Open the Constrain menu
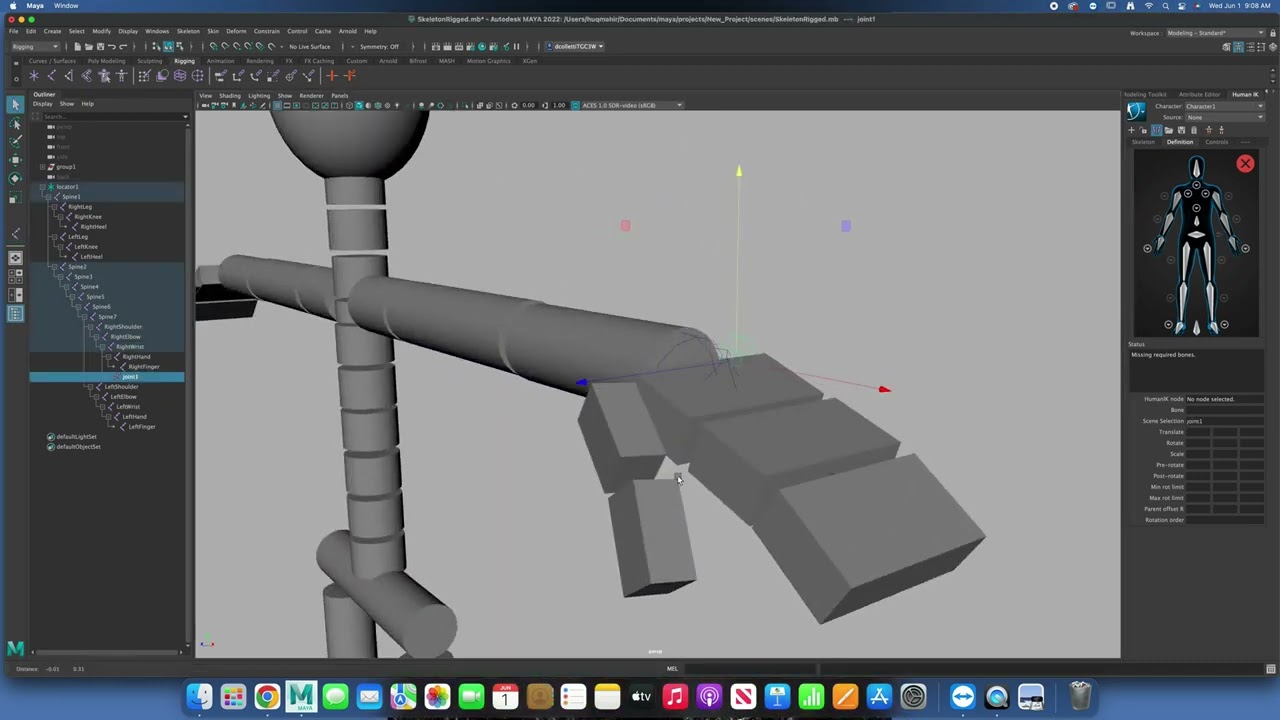The height and width of the screenshot is (720, 1280). [x=267, y=31]
